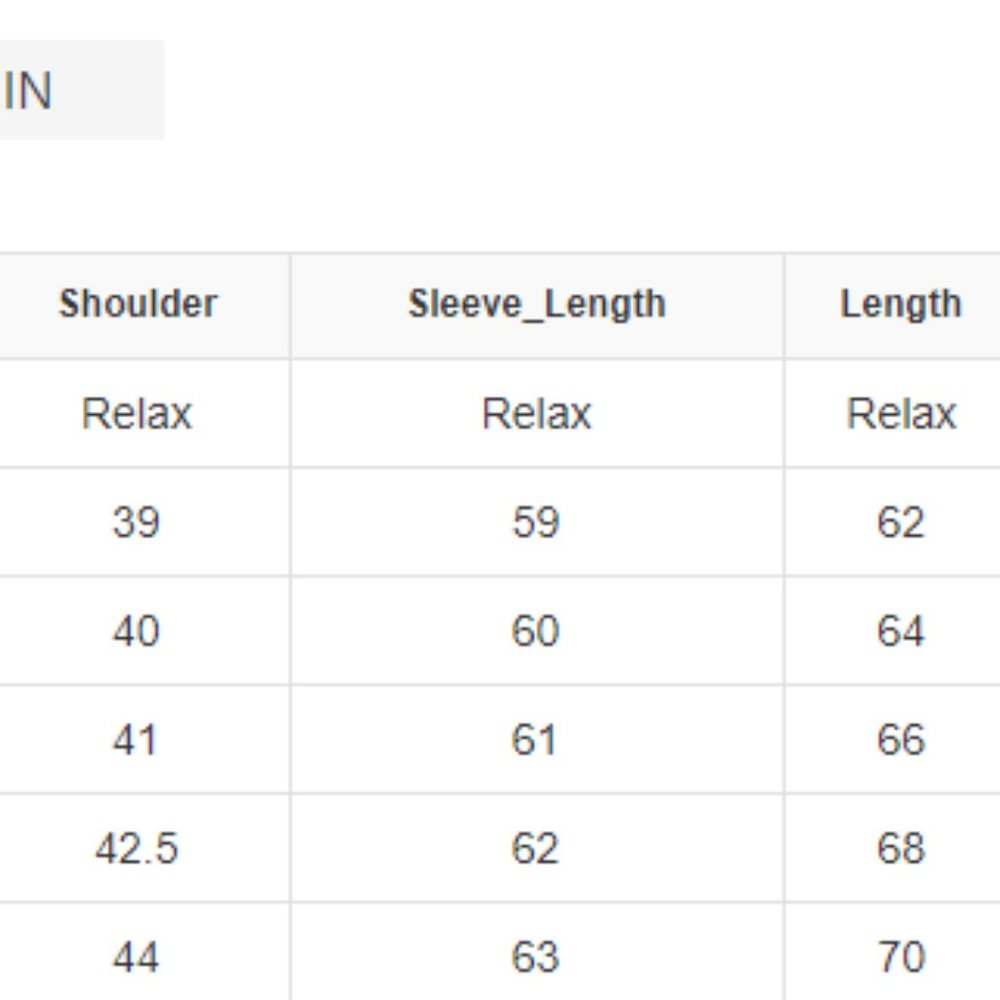Switch to the IN unit tab

[30, 91]
